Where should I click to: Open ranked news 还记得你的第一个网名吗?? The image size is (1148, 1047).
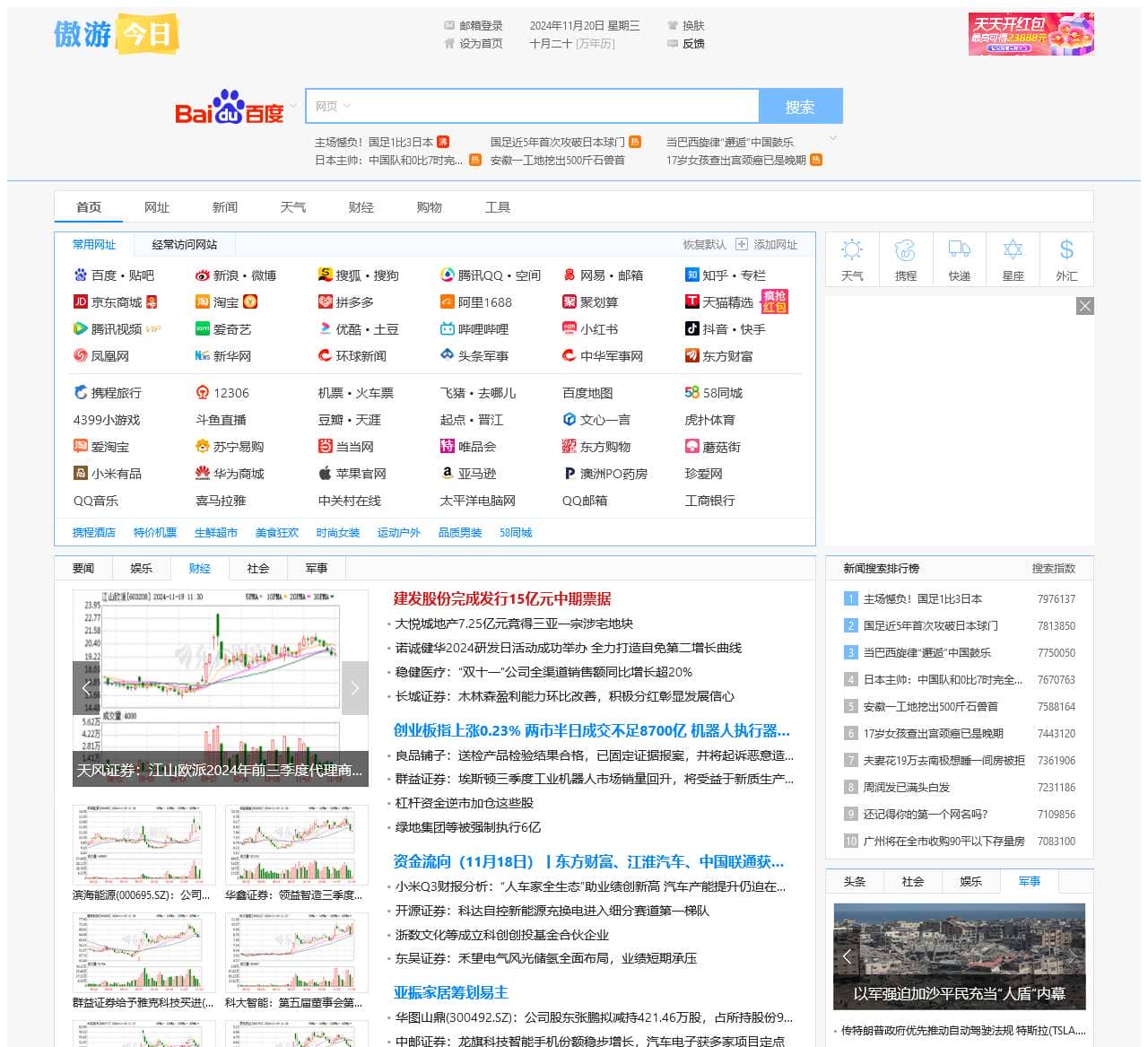pos(926,814)
